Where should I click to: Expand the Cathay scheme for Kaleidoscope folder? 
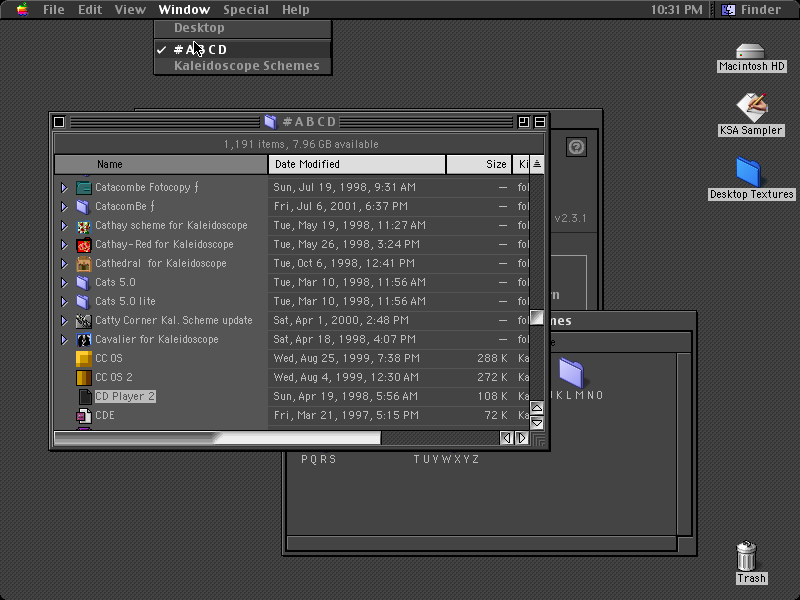tap(64, 226)
